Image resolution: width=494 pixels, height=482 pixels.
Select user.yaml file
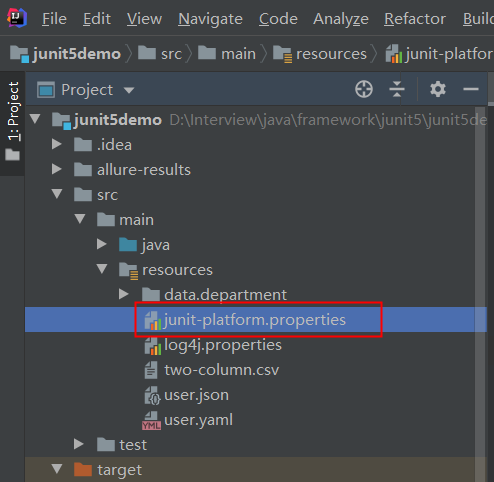coord(188,420)
